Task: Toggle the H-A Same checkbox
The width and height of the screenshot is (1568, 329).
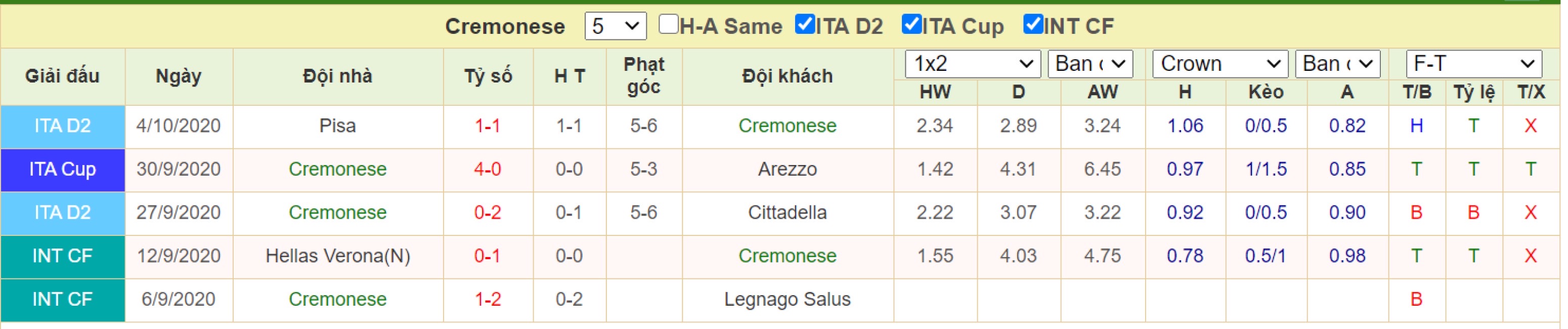Action: click(x=668, y=24)
